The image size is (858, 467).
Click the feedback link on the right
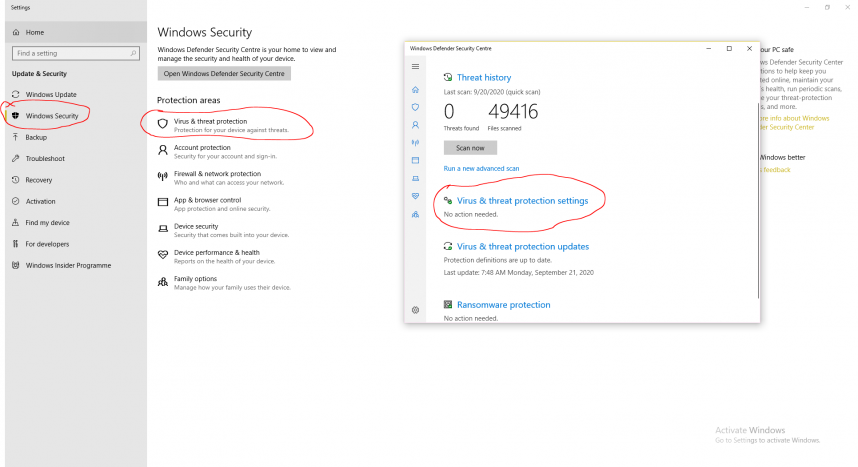[776, 170]
